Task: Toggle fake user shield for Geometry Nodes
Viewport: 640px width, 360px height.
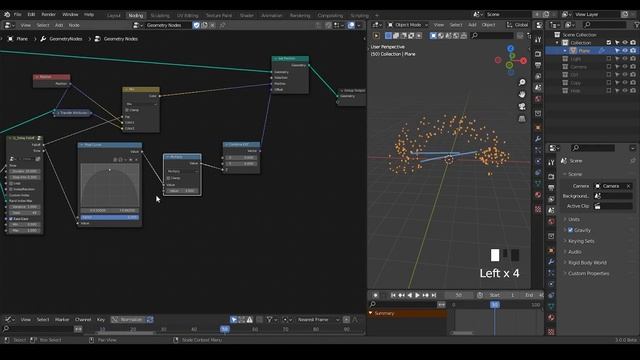Action: point(196,25)
